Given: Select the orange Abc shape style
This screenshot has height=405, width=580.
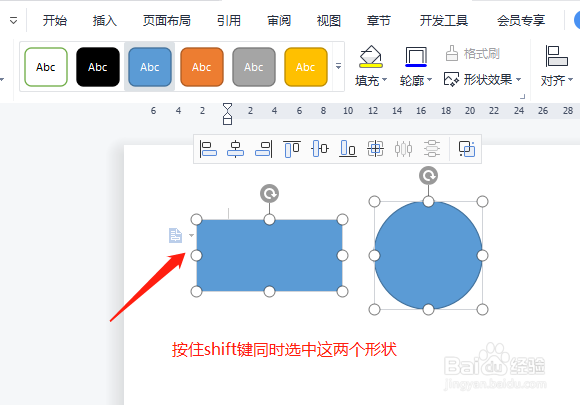Looking at the screenshot, I should (202, 67).
